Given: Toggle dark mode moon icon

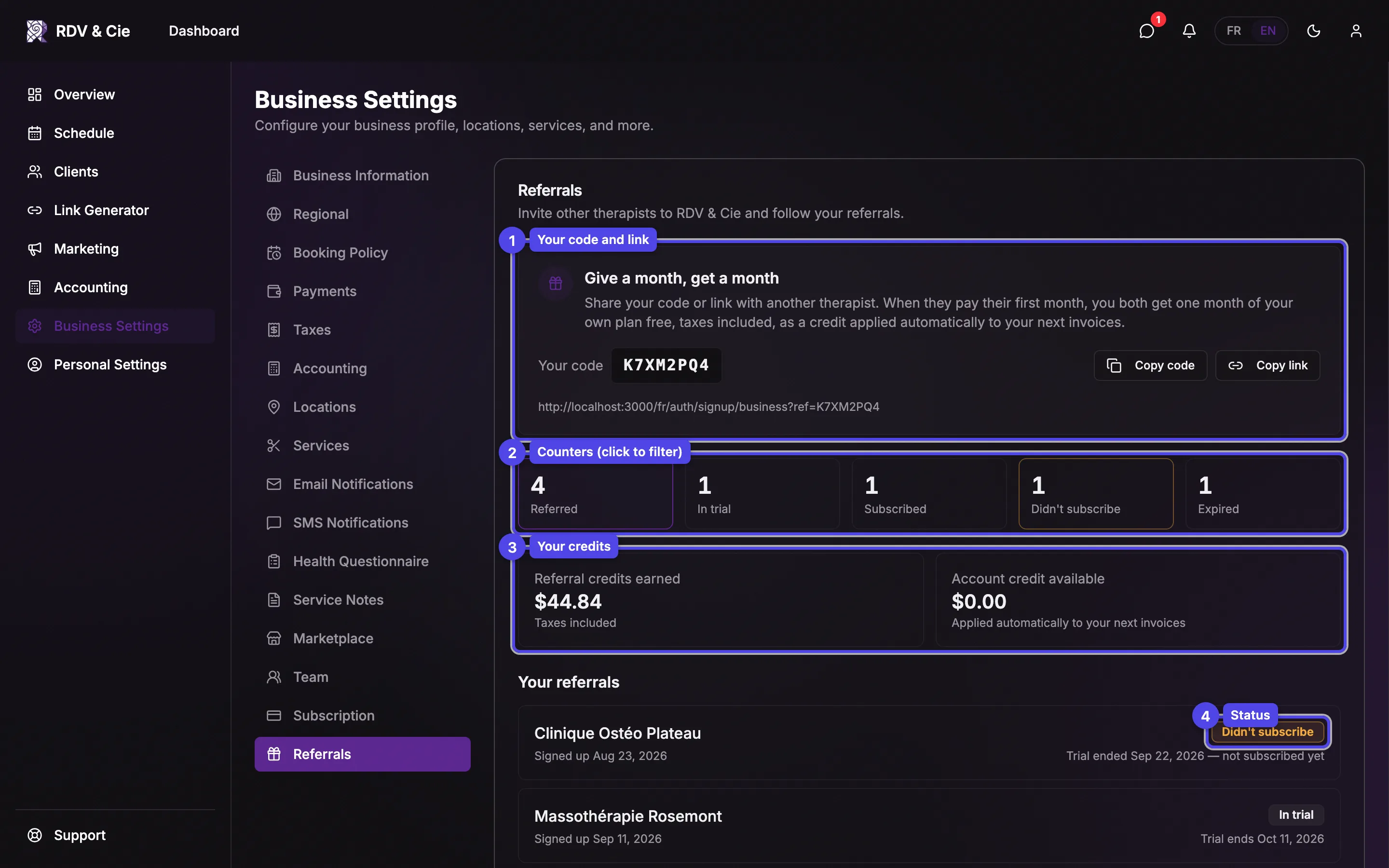Looking at the screenshot, I should (x=1313, y=30).
